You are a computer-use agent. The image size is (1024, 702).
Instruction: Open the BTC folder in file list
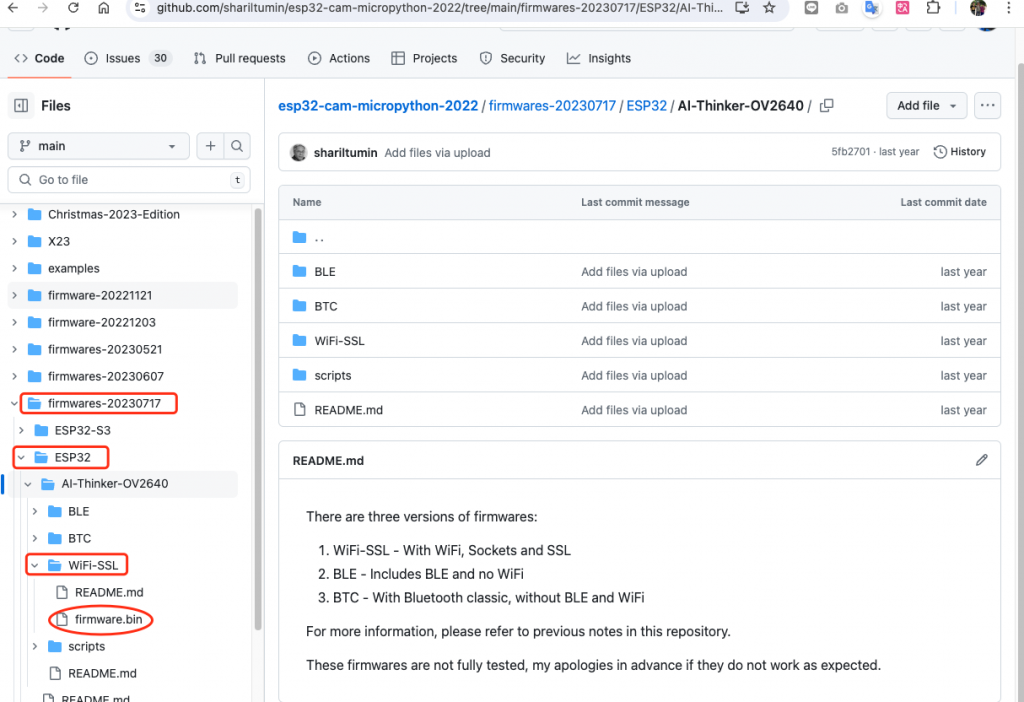pos(326,306)
